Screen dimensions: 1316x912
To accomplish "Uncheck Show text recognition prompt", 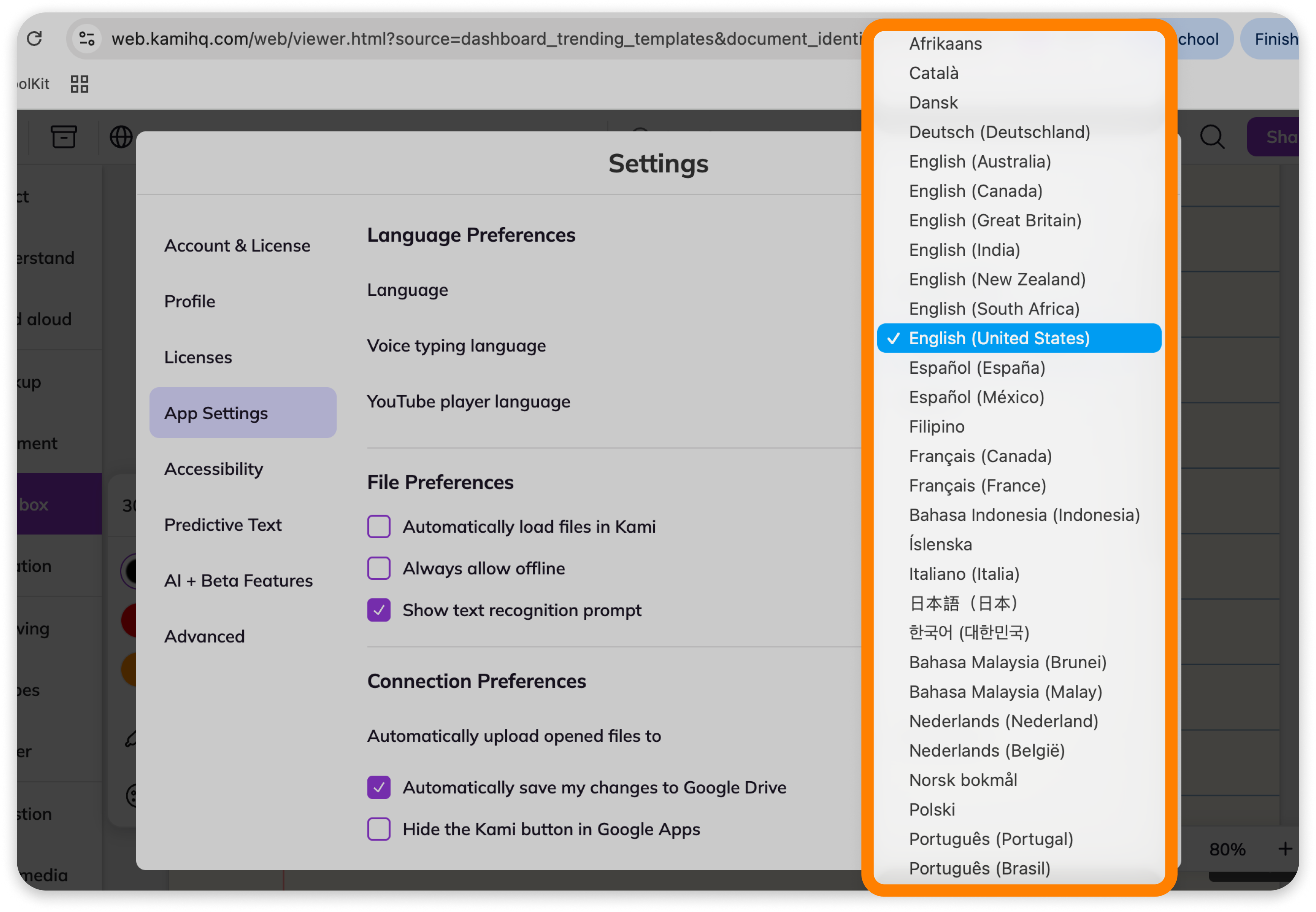I will tap(379, 610).
